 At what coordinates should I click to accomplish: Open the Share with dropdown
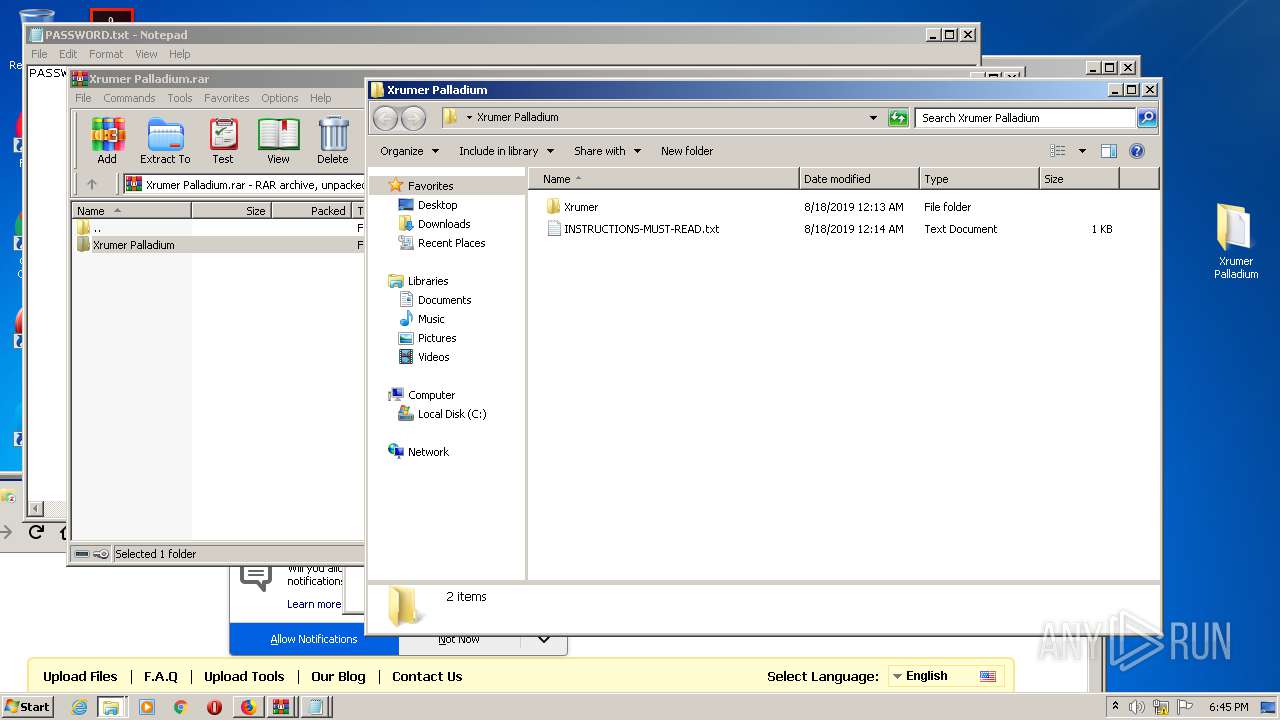tap(607, 151)
